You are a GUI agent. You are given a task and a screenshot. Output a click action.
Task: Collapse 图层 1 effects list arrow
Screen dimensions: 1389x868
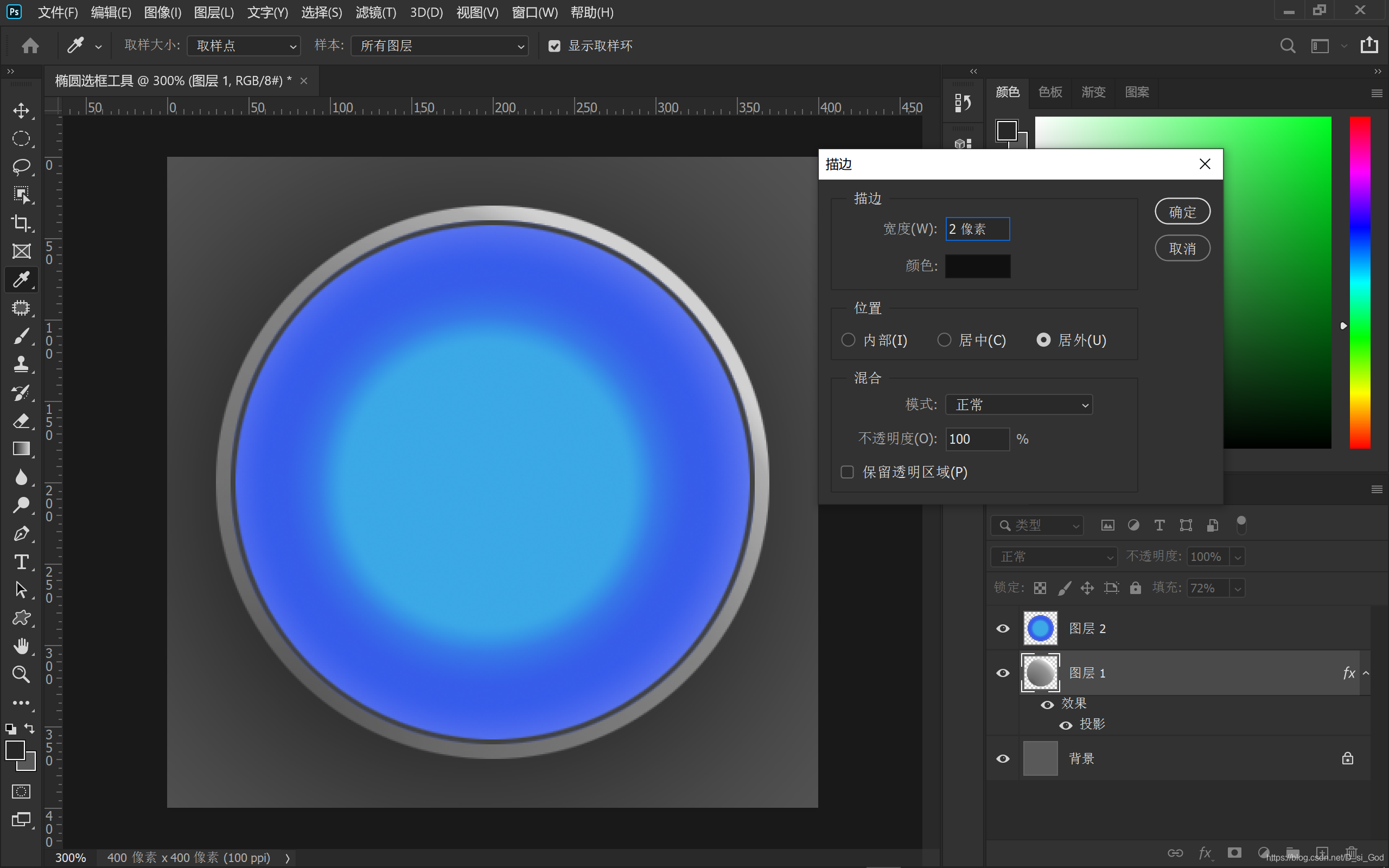click(1366, 673)
